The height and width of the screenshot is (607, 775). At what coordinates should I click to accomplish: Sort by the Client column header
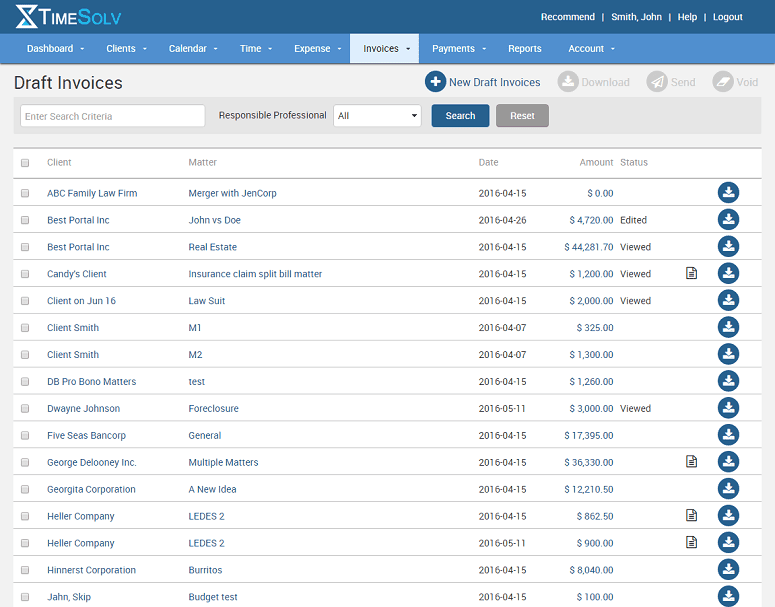(x=59, y=162)
